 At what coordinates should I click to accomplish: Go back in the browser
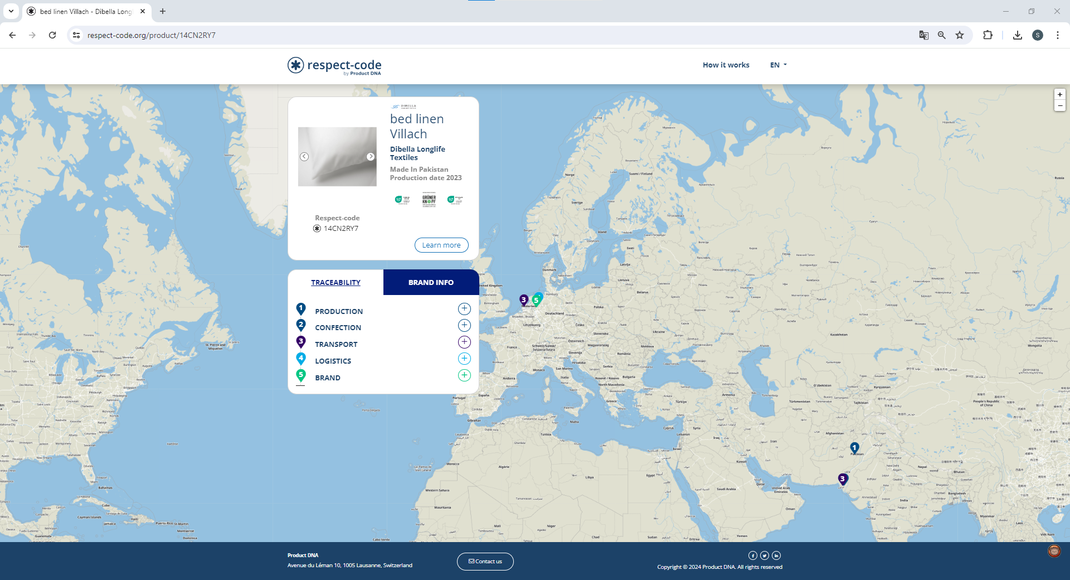coord(12,35)
